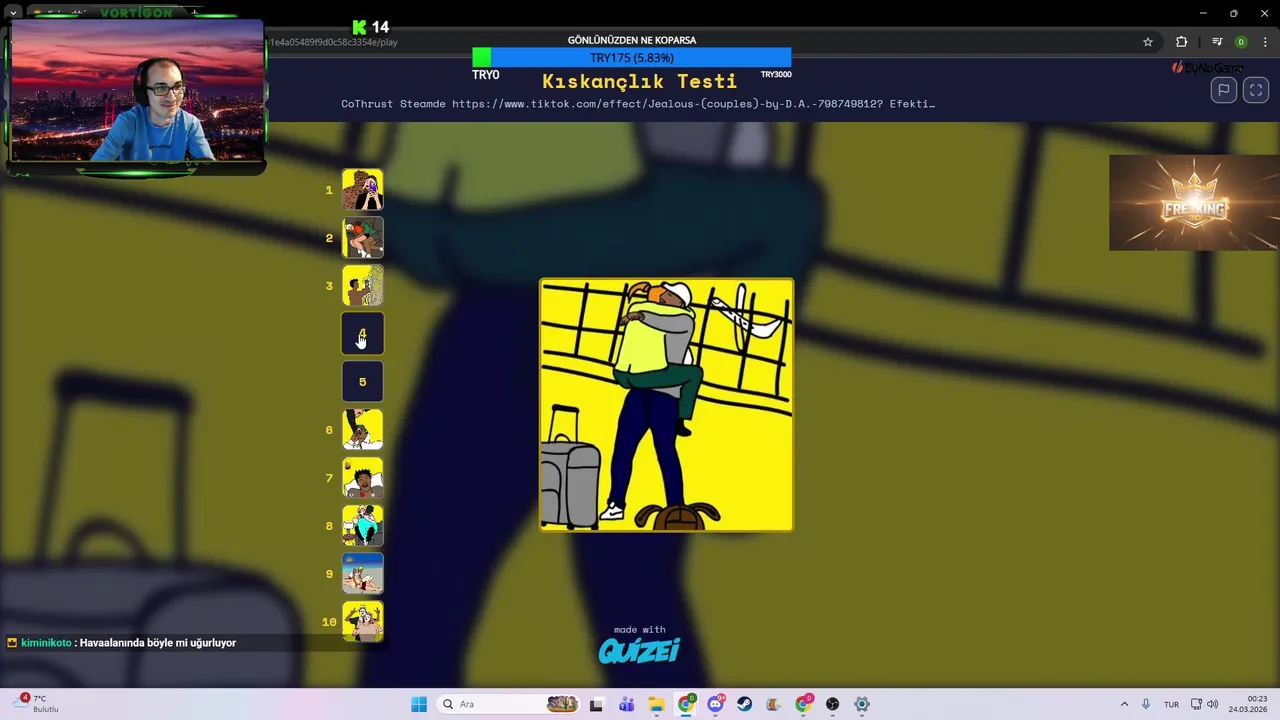Screen dimensions: 1280x720
Task: Open the volume speaker tray icon
Action: (x=1213, y=704)
